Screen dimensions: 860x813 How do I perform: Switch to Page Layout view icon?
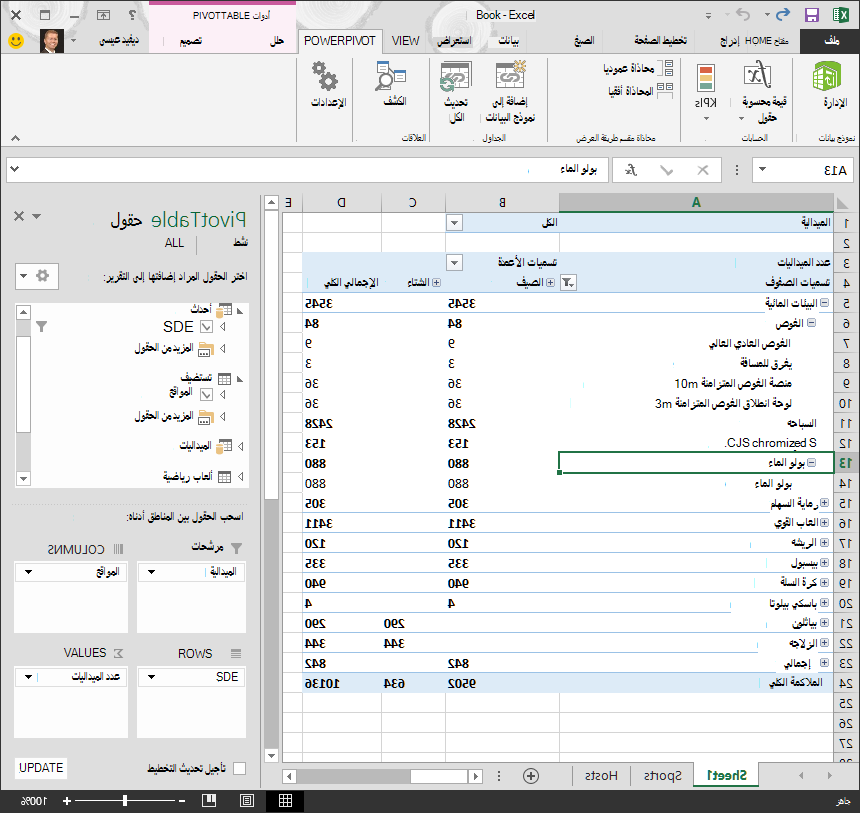pos(247,801)
